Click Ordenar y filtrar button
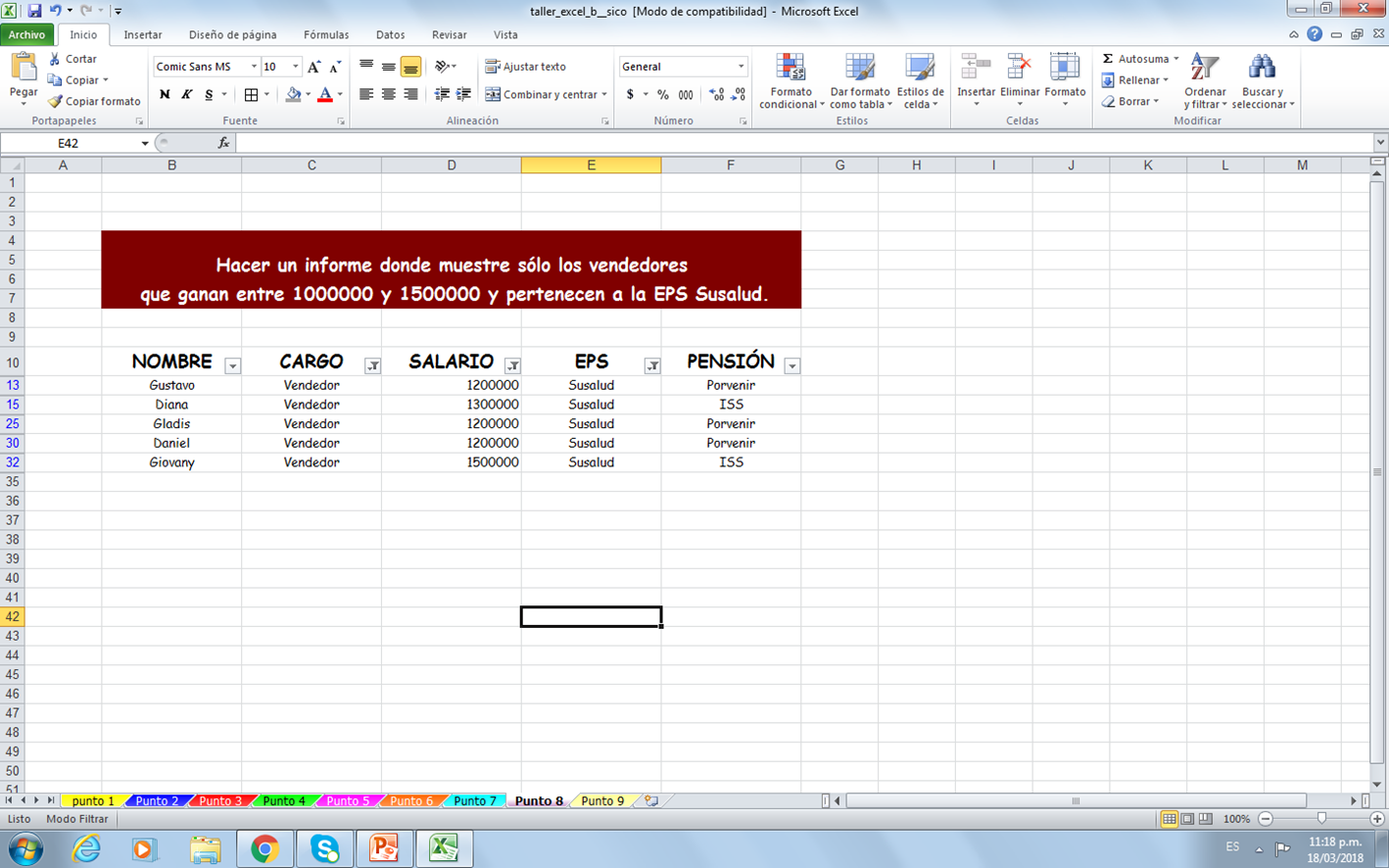The image size is (1389, 868). point(1205,81)
